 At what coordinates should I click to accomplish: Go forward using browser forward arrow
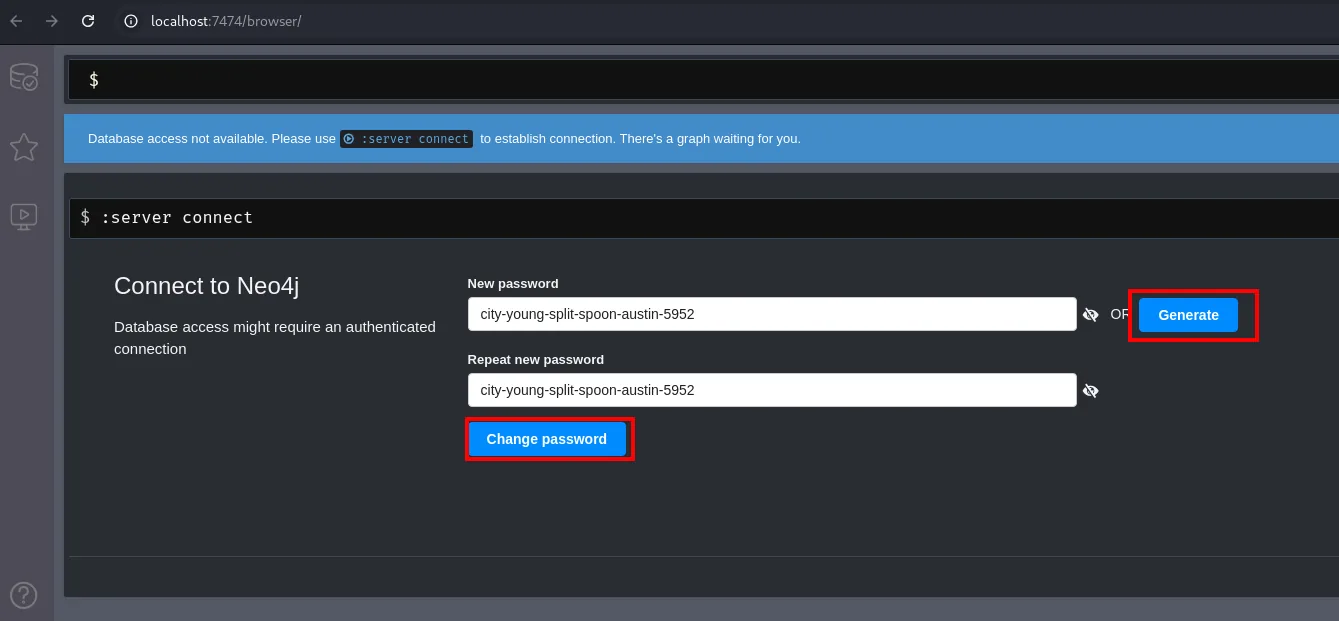52,21
